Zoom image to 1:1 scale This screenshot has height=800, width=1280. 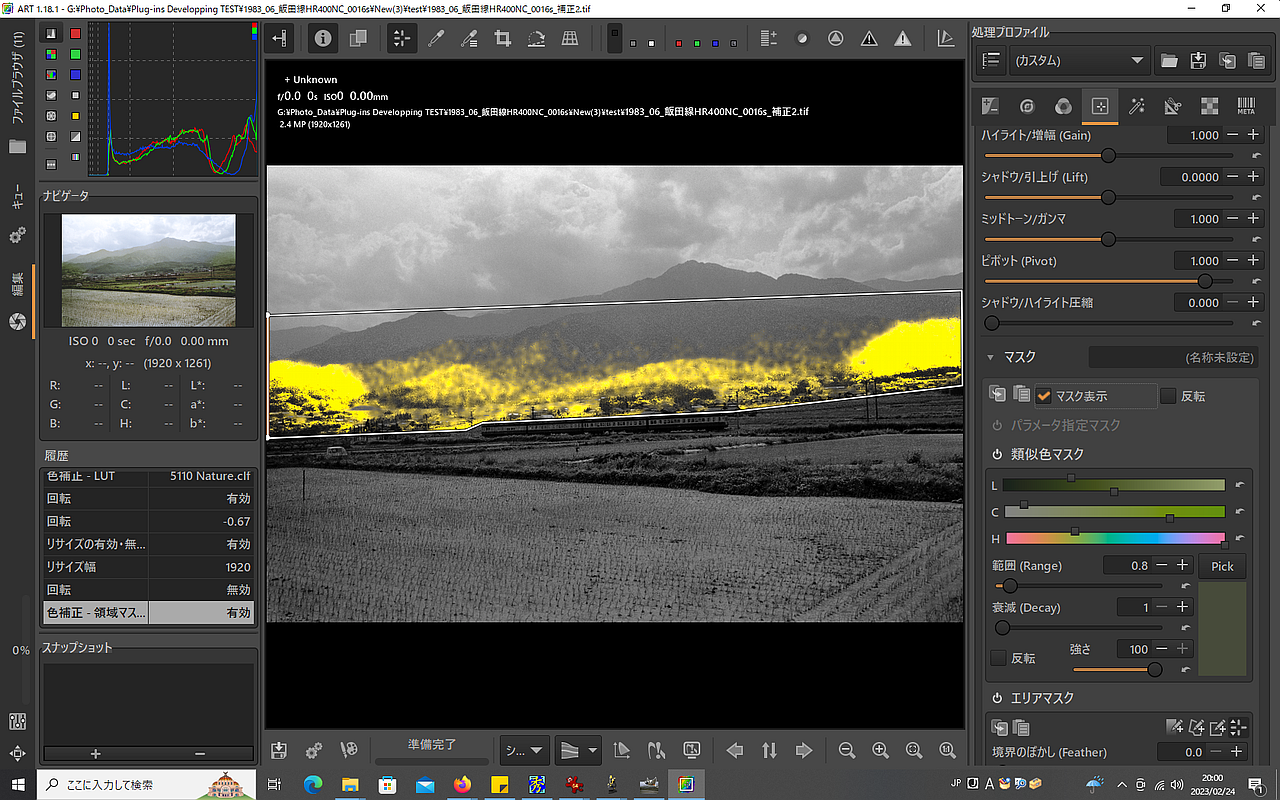point(947,750)
